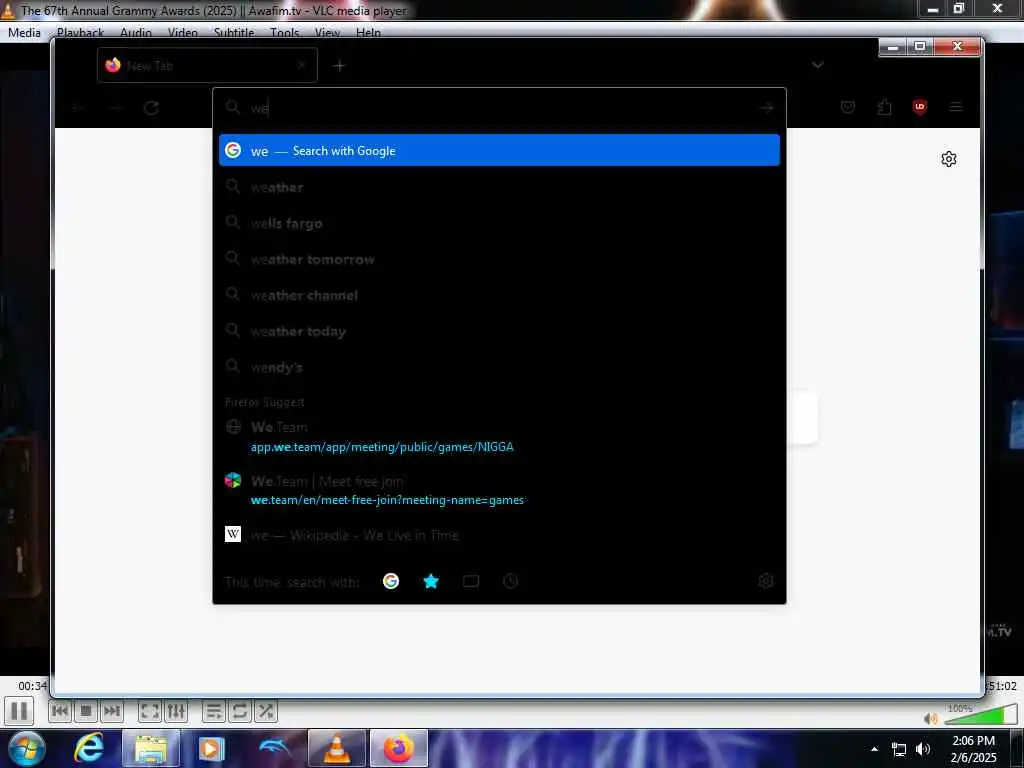Choose the 'weather' search suggestion
The image size is (1024, 768).
pyautogui.click(x=500, y=187)
